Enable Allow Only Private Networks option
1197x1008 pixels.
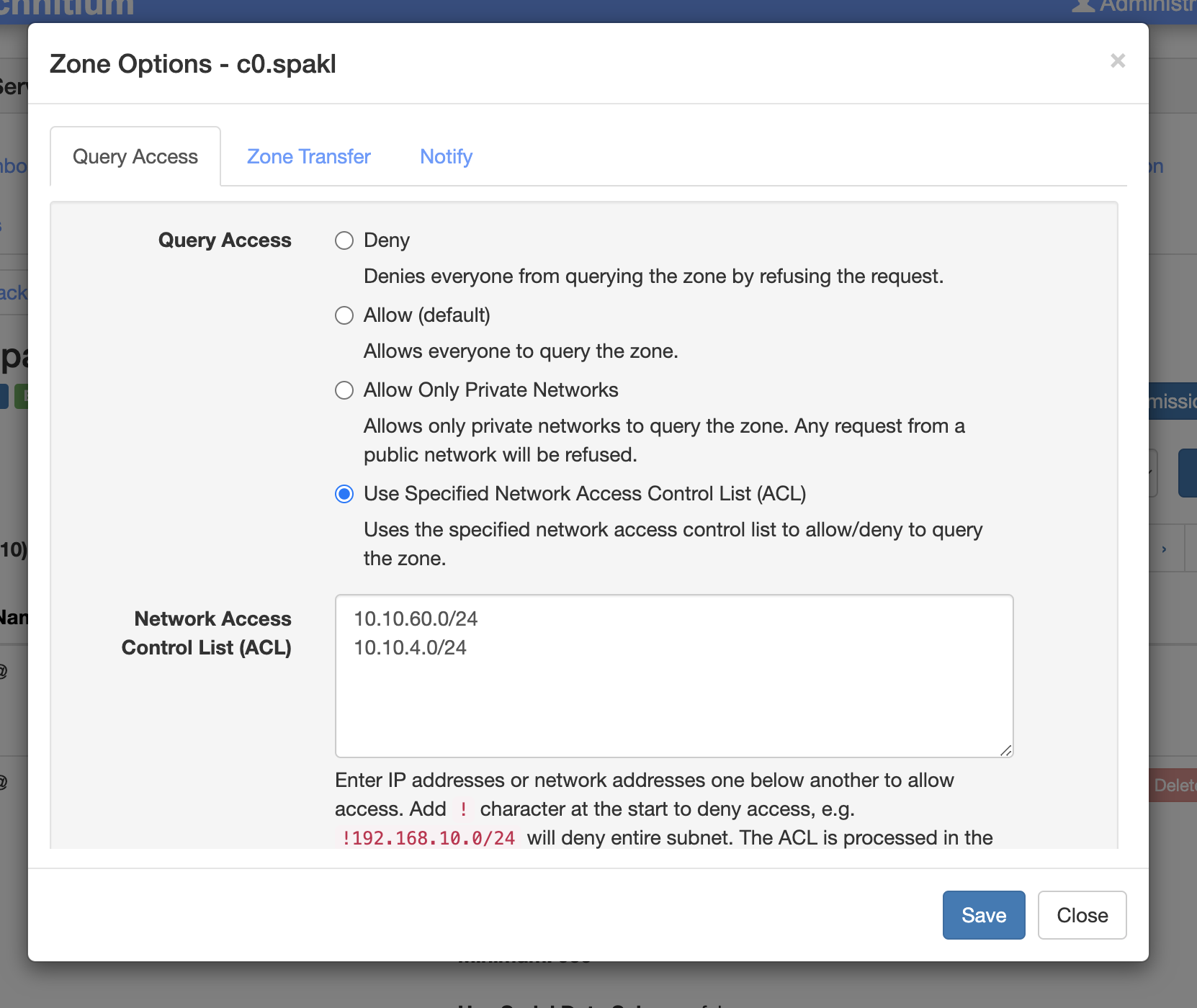[x=344, y=390]
